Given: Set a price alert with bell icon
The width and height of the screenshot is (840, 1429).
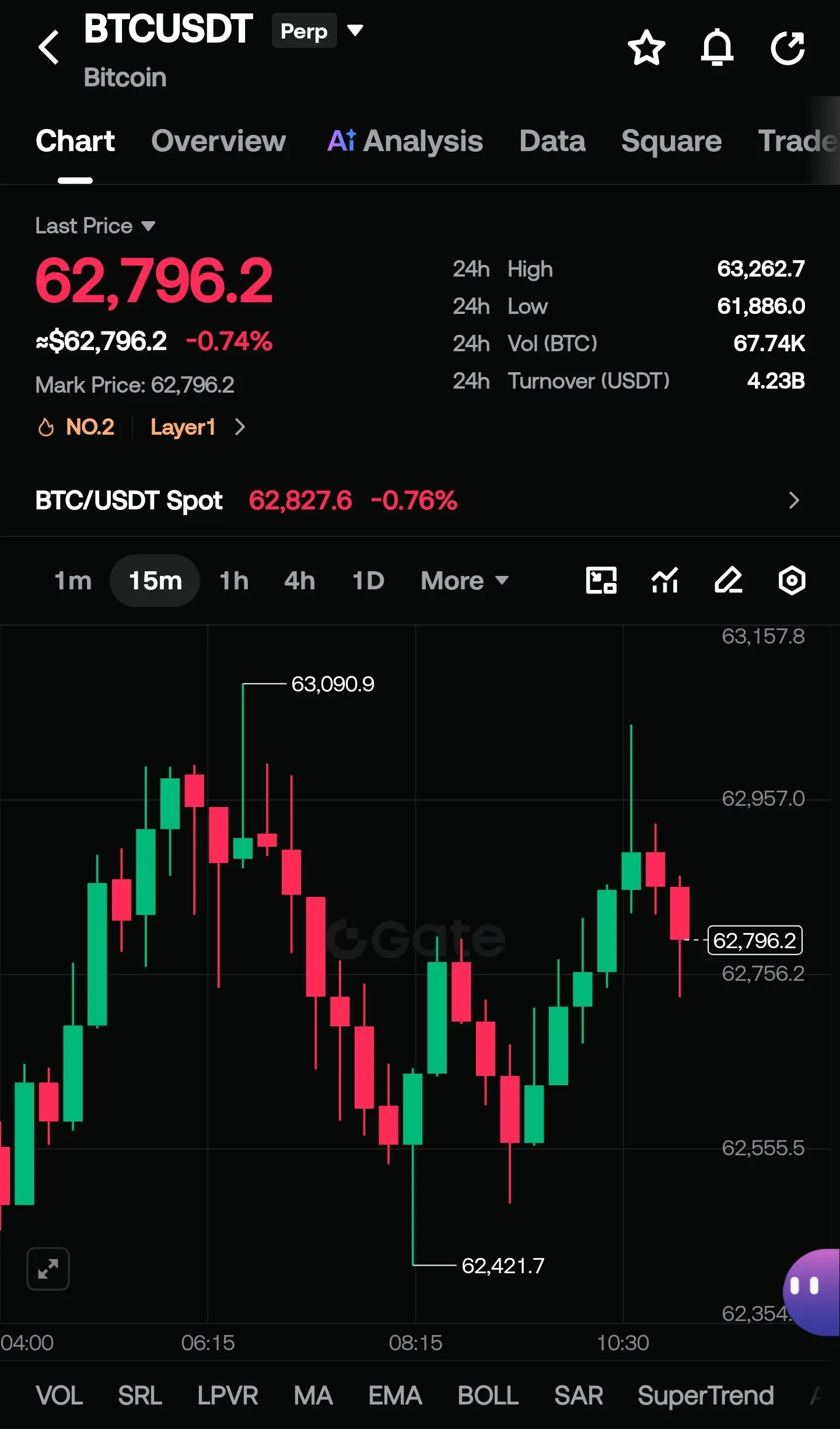Looking at the screenshot, I should pos(717,47).
